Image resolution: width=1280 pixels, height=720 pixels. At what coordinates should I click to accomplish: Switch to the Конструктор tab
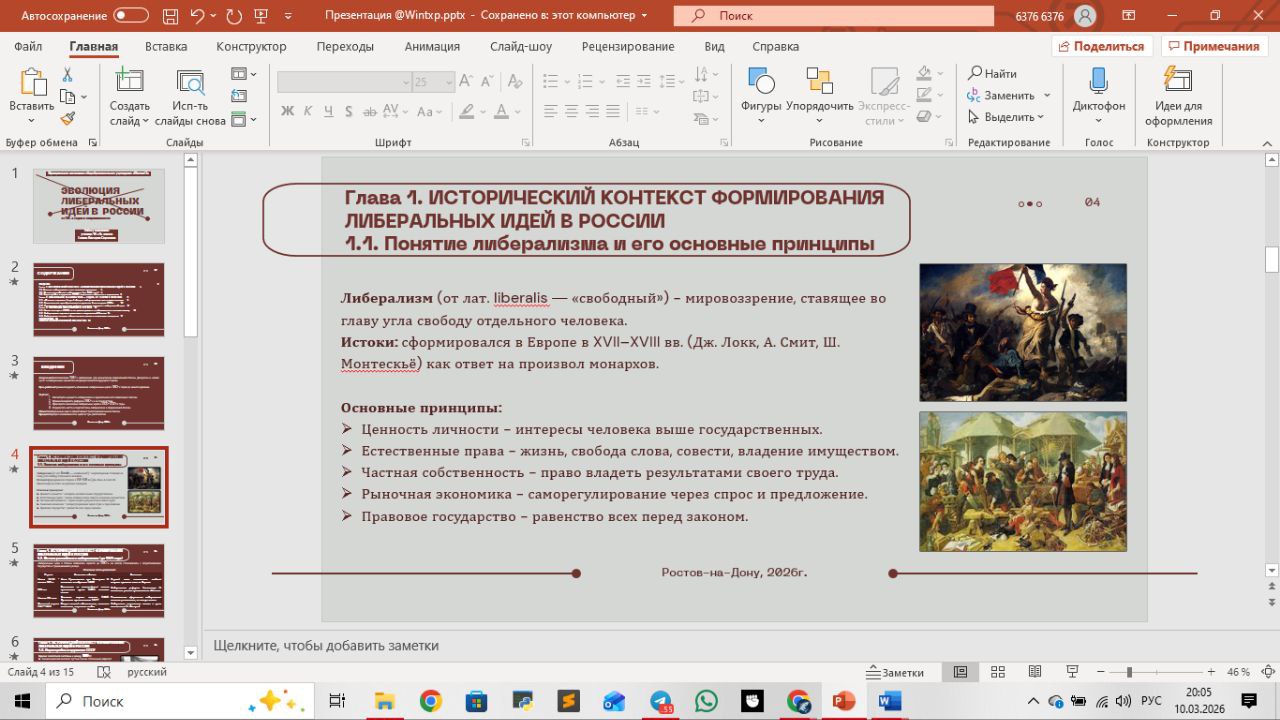click(251, 46)
